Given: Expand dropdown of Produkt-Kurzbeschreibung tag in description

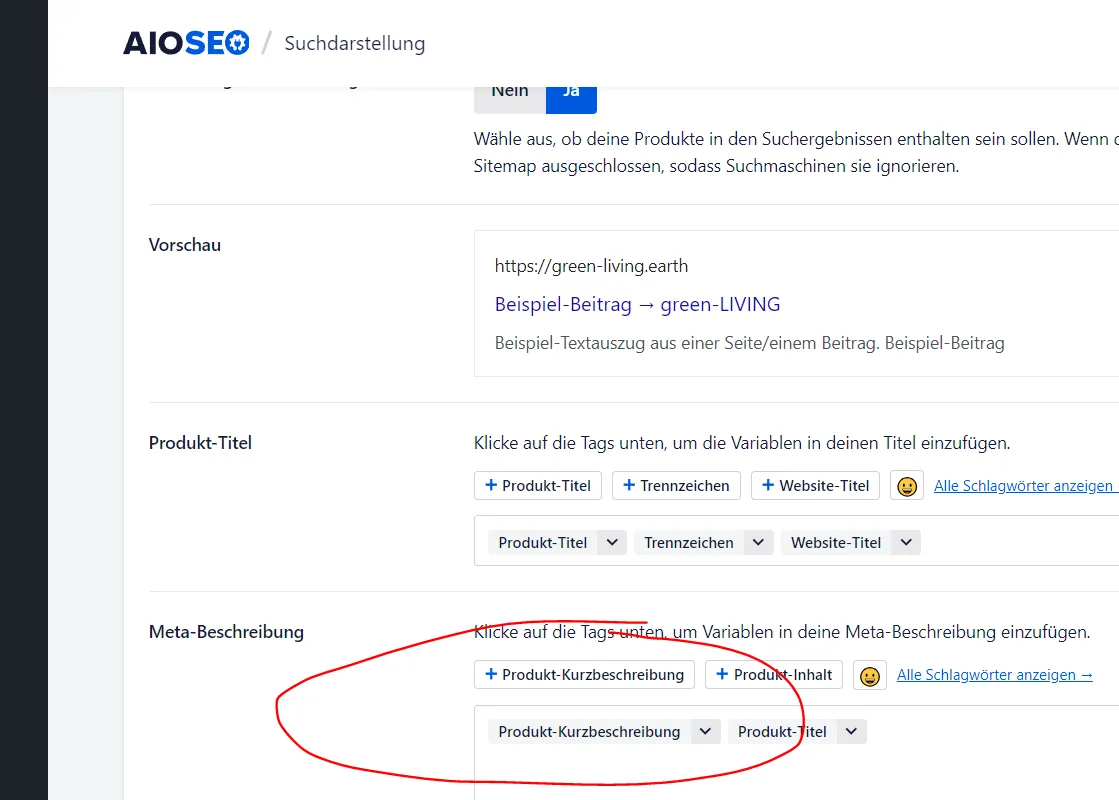Looking at the screenshot, I should [x=705, y=731].
